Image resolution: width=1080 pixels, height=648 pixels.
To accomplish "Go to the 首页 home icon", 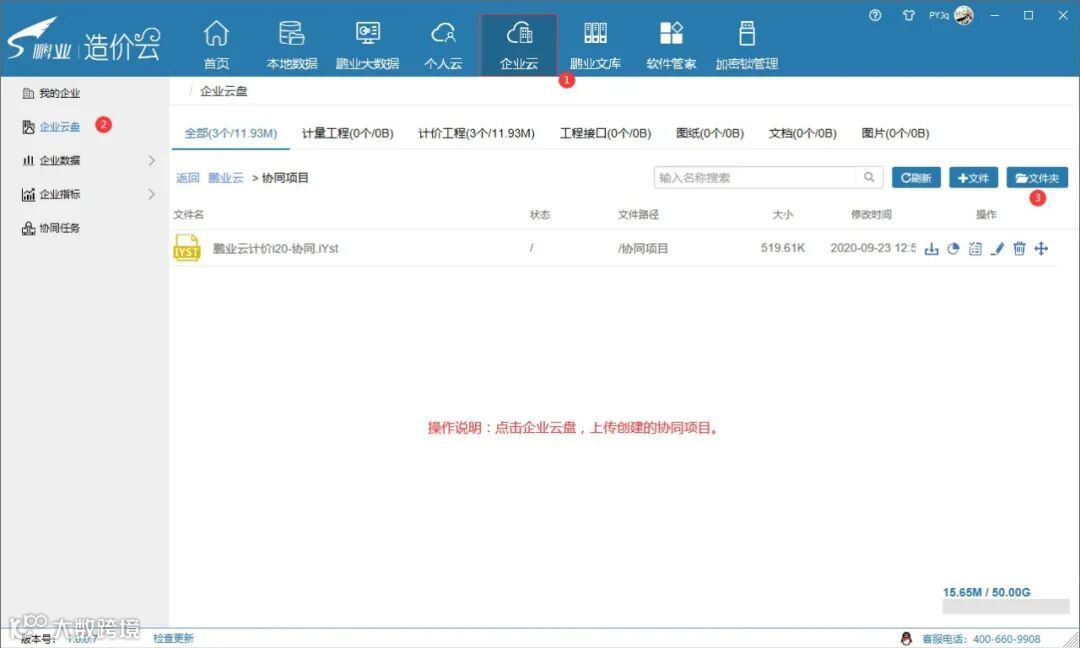I will click(216, 45).
